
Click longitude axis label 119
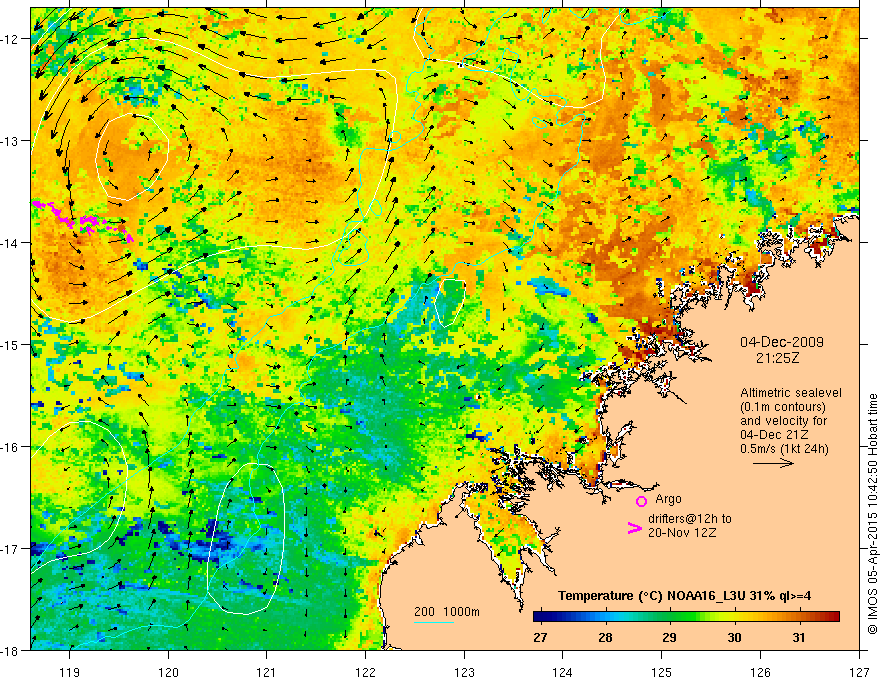pos(70,672)
